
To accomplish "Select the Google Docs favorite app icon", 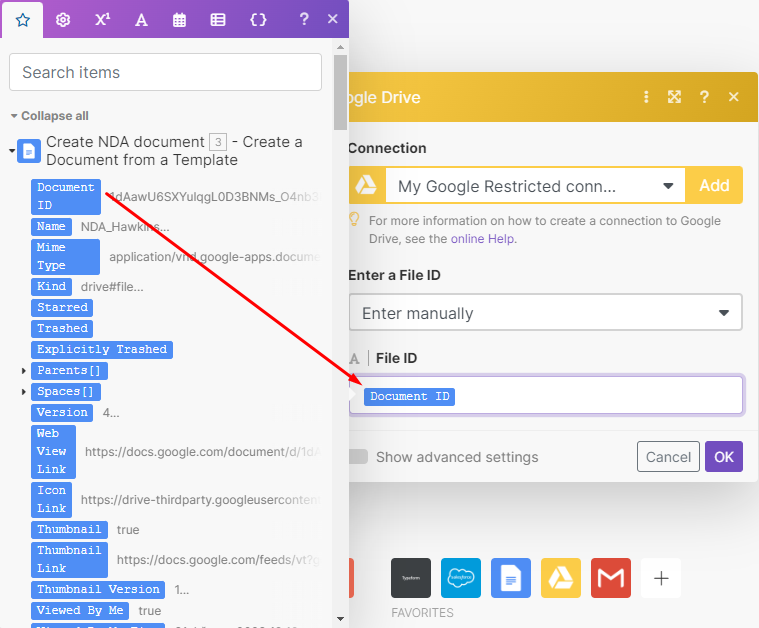I will pos(511,578).
